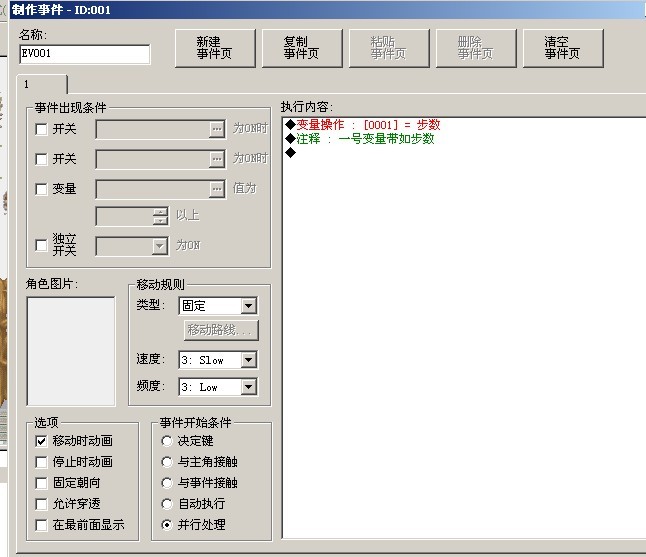This screenshot has width=646, height=557.
Task: Open the 独立开关 dropdown
Action: (x=159, y=246)
